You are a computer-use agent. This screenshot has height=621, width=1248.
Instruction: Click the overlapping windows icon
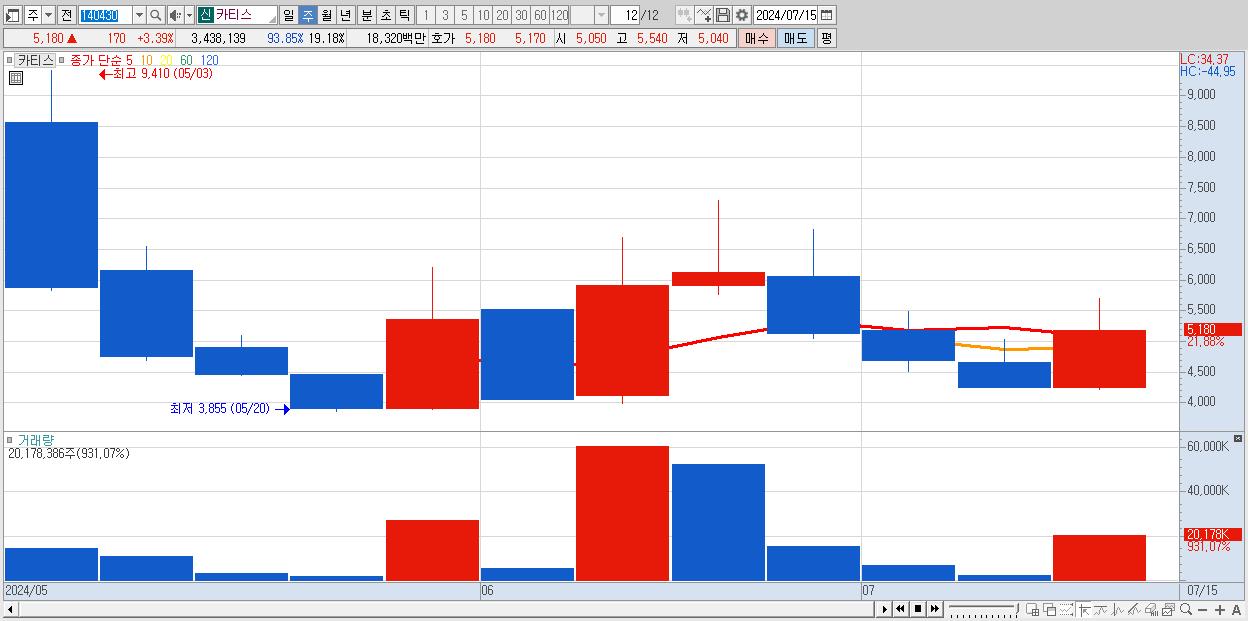(x=1050, y=609)
